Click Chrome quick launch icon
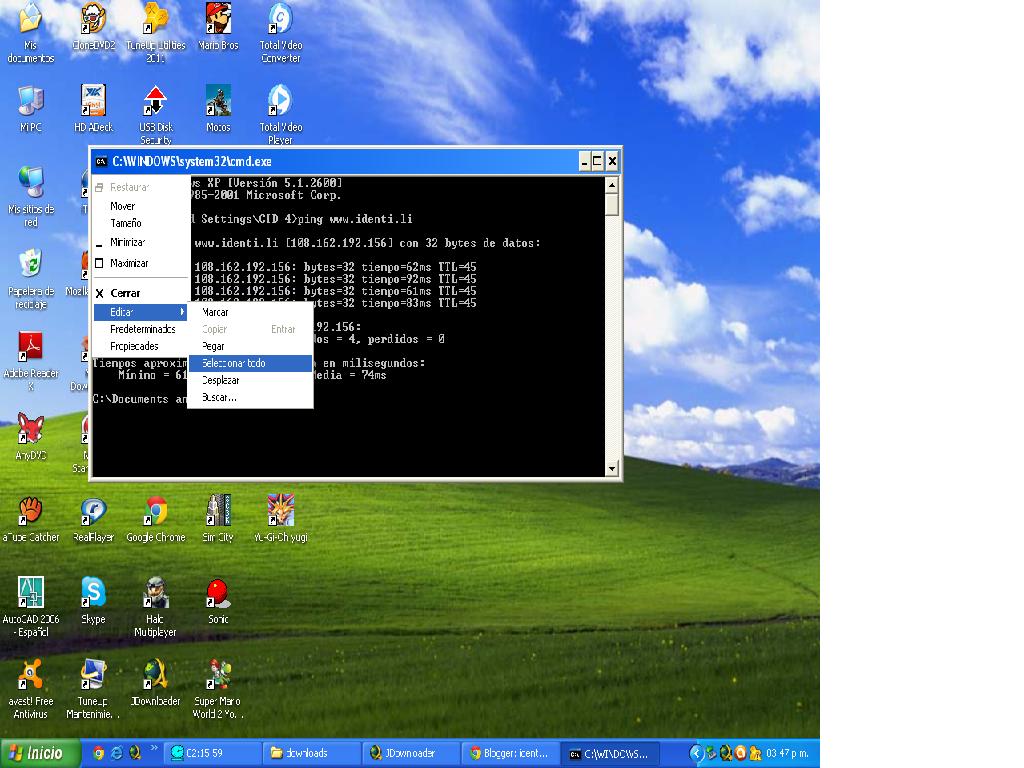The height and width of the screenshot is (768, 1024). (x=99, y=753)
